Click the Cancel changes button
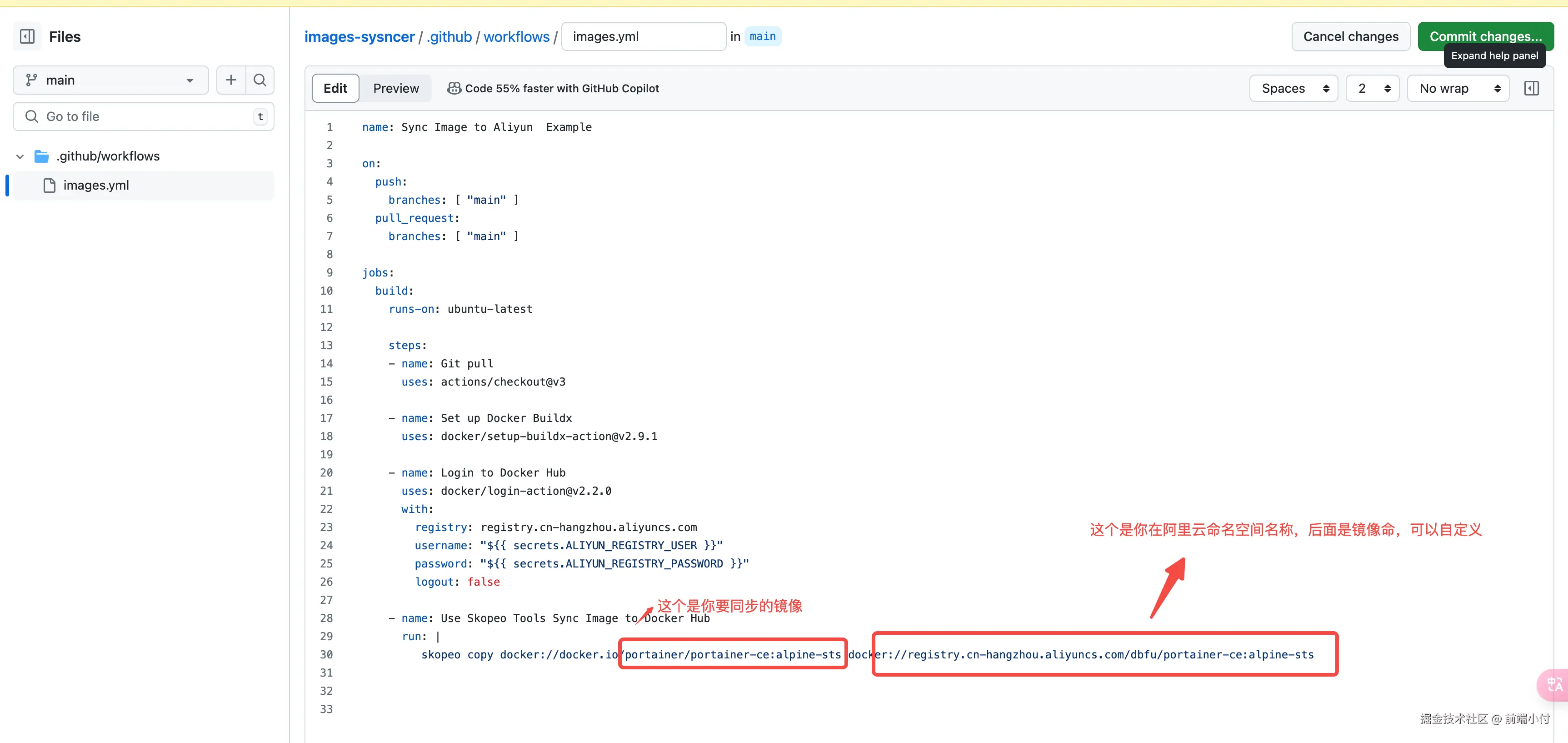 [x=1351, y=36]
